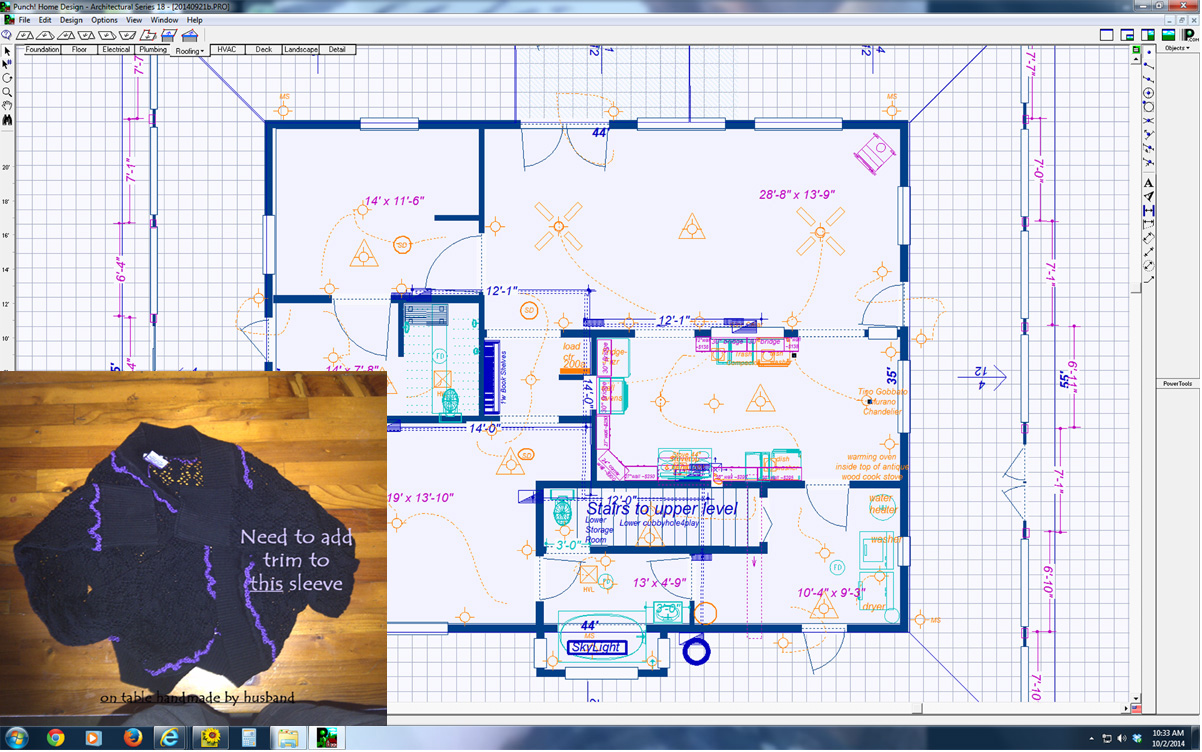
Task: Open Firefox from the taskbar
Action: pos(132,738)
